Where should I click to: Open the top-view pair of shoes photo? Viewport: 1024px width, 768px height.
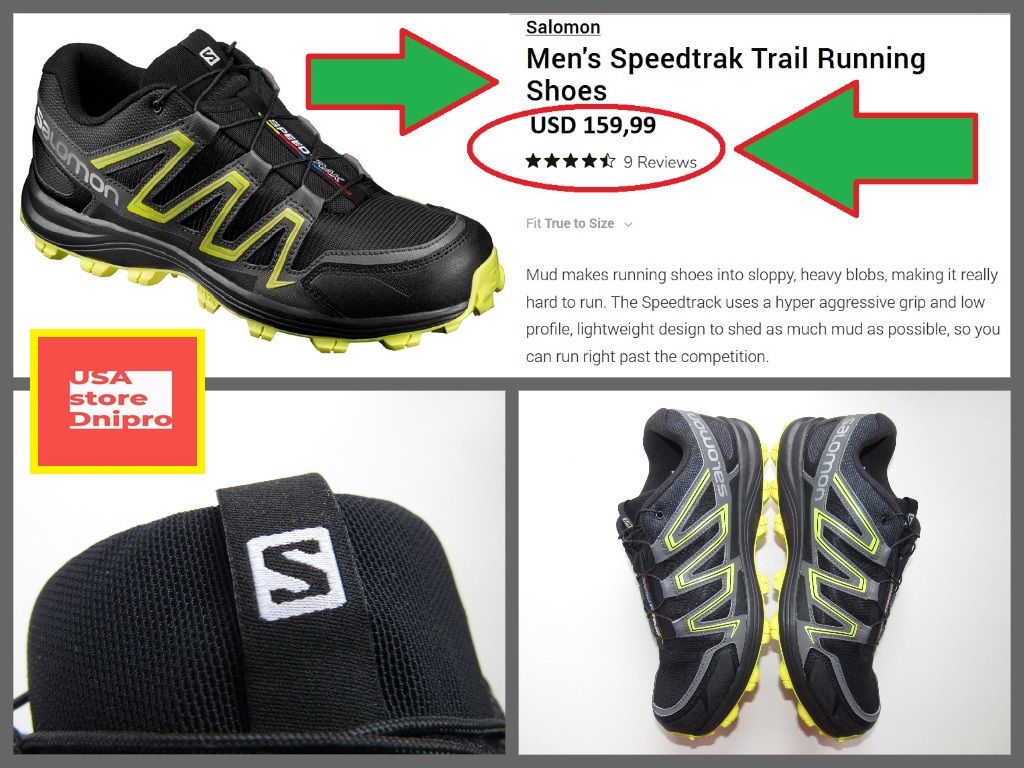[764, 572]
